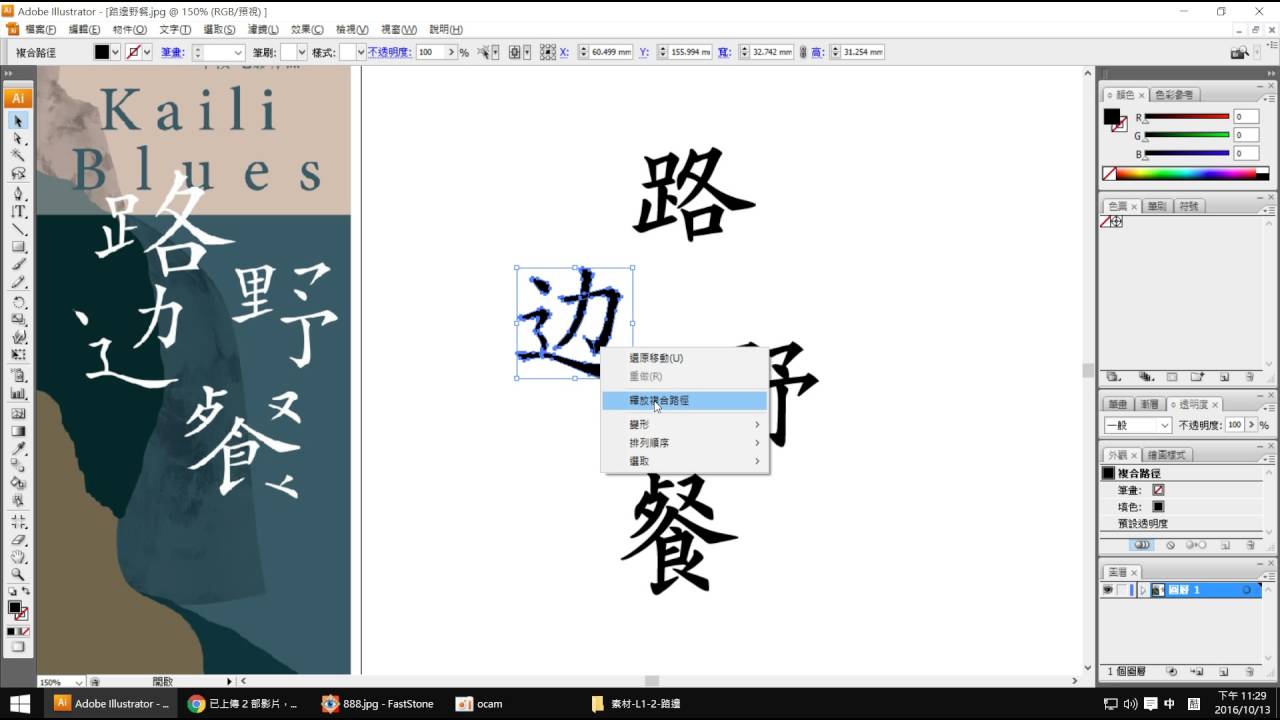Open stroke weight dropdown in control bar
Viewport: 1280px width, 720px height.
tap(237, 52)
